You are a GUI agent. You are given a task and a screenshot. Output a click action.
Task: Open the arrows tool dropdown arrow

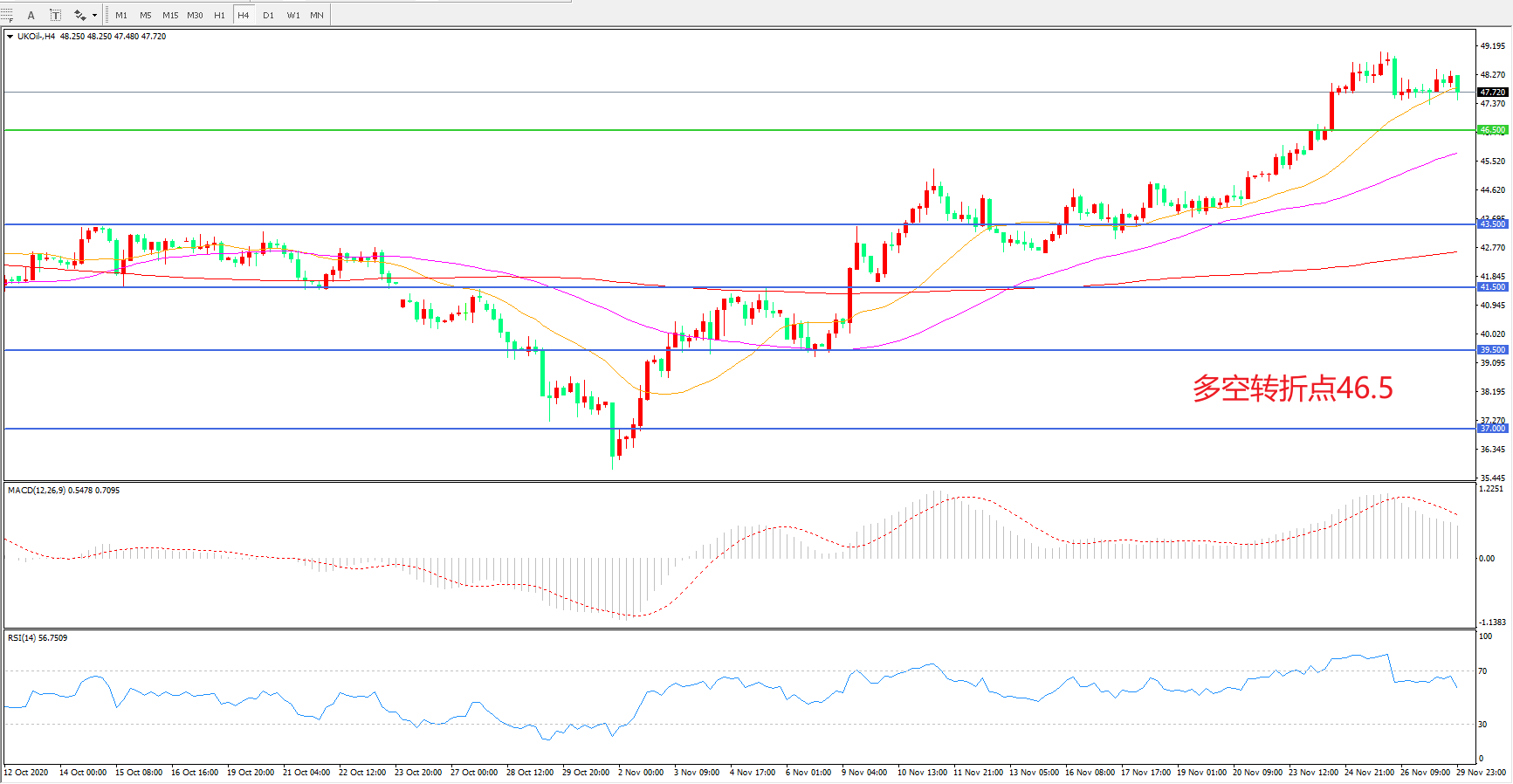click(94, 15)
